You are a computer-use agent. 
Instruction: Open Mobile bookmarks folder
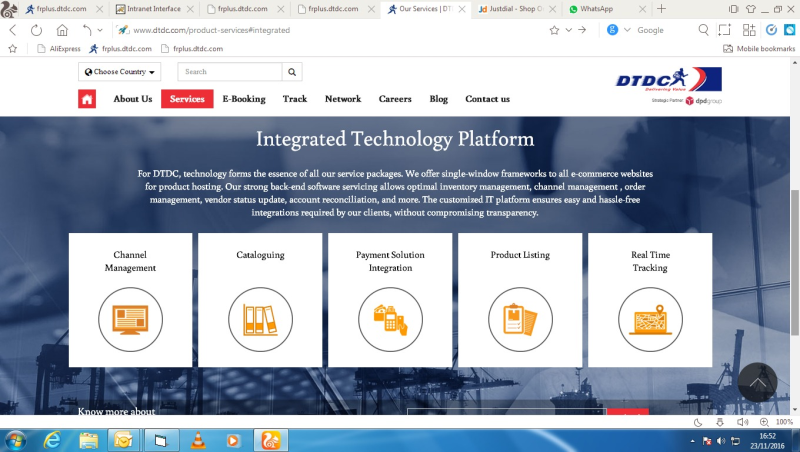759,49
